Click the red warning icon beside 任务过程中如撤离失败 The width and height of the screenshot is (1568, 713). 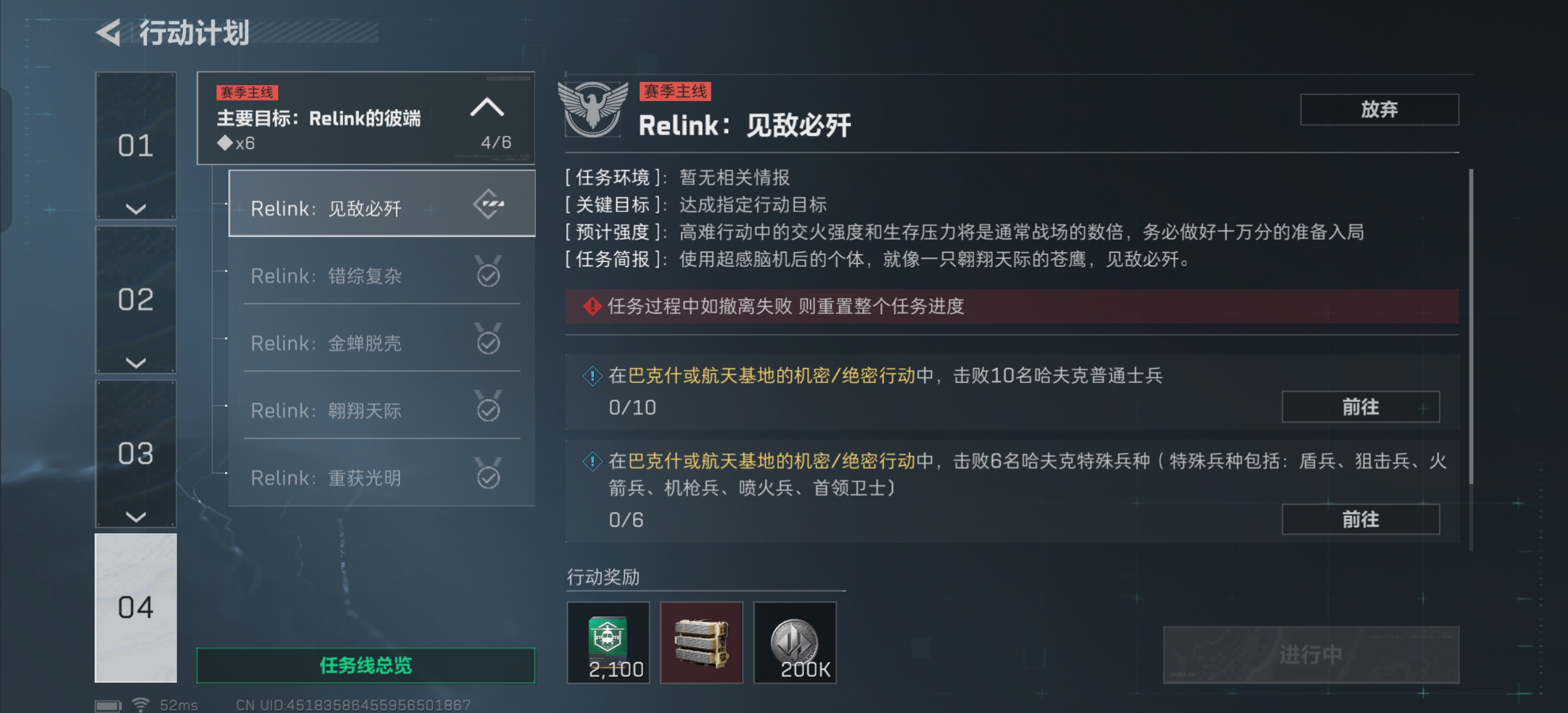click(x=592, y=306)
